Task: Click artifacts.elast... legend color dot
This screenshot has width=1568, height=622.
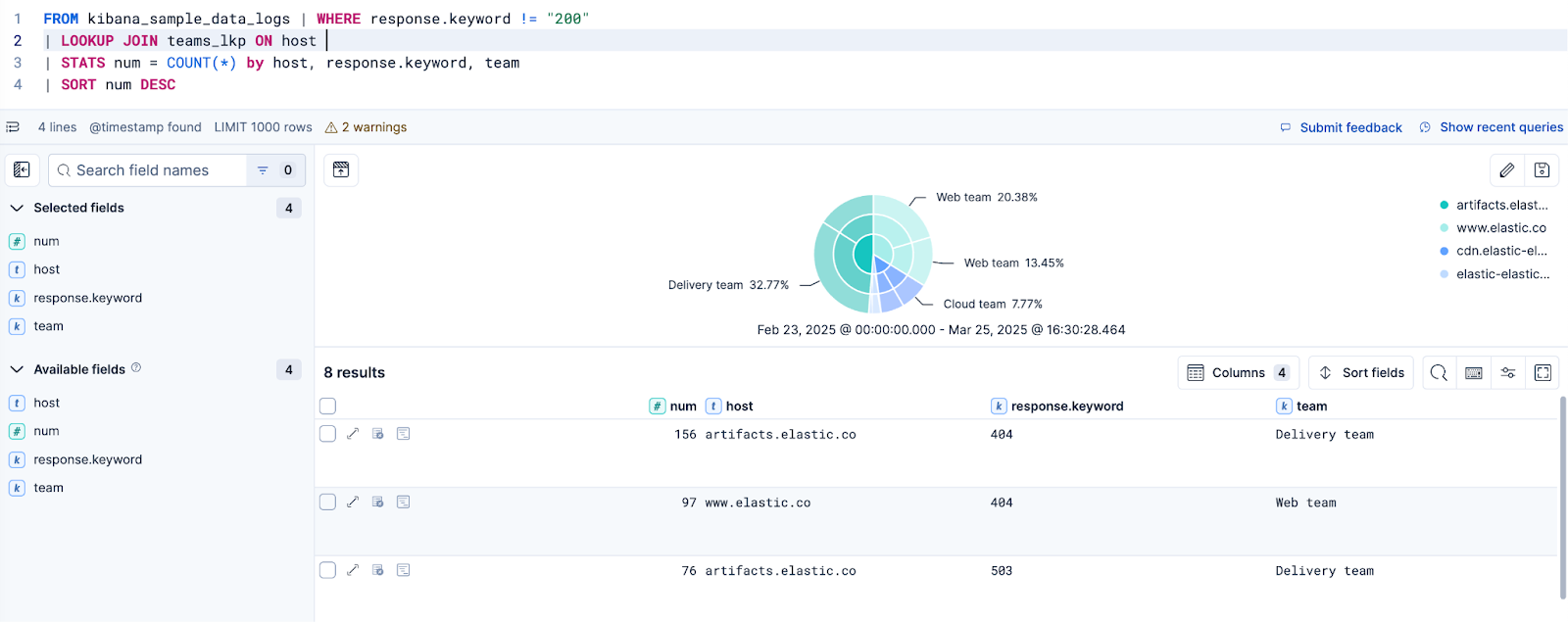Action: (x=1444, y=205)
